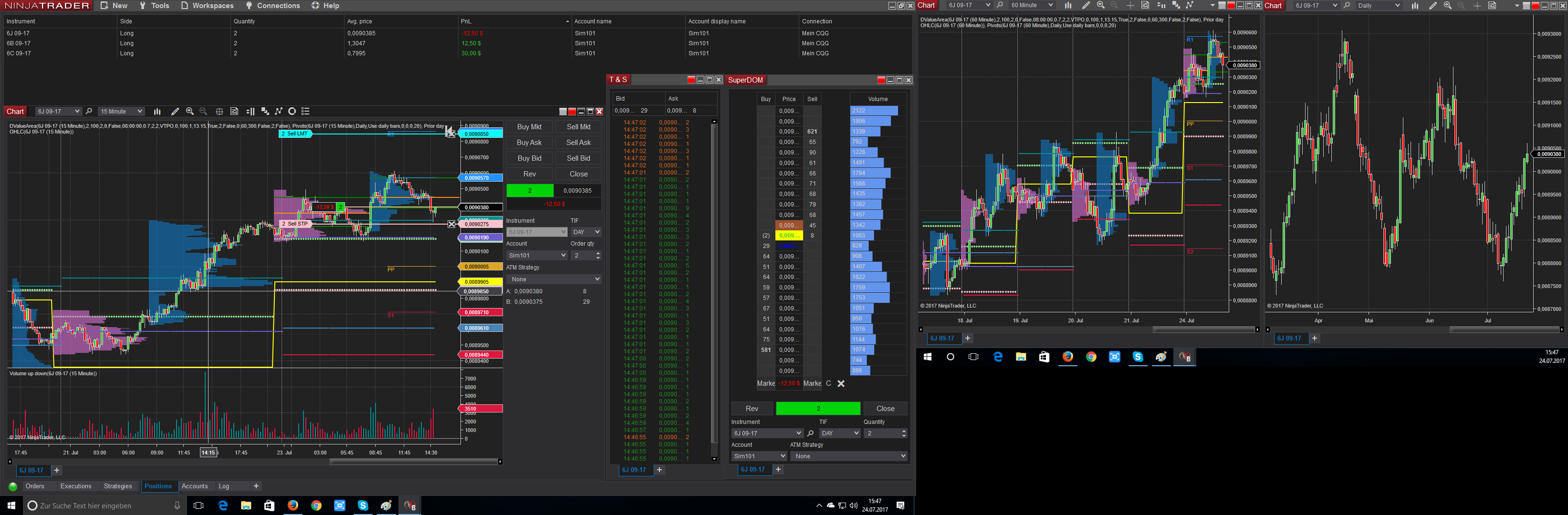Open the New menu

[114, 5]
